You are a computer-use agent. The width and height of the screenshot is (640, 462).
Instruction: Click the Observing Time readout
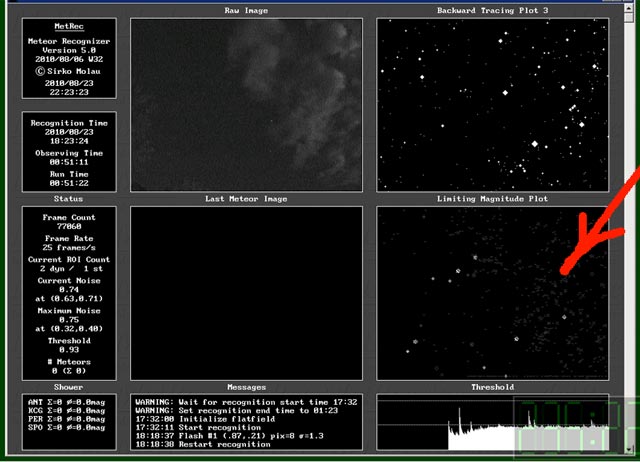[69, 160]
